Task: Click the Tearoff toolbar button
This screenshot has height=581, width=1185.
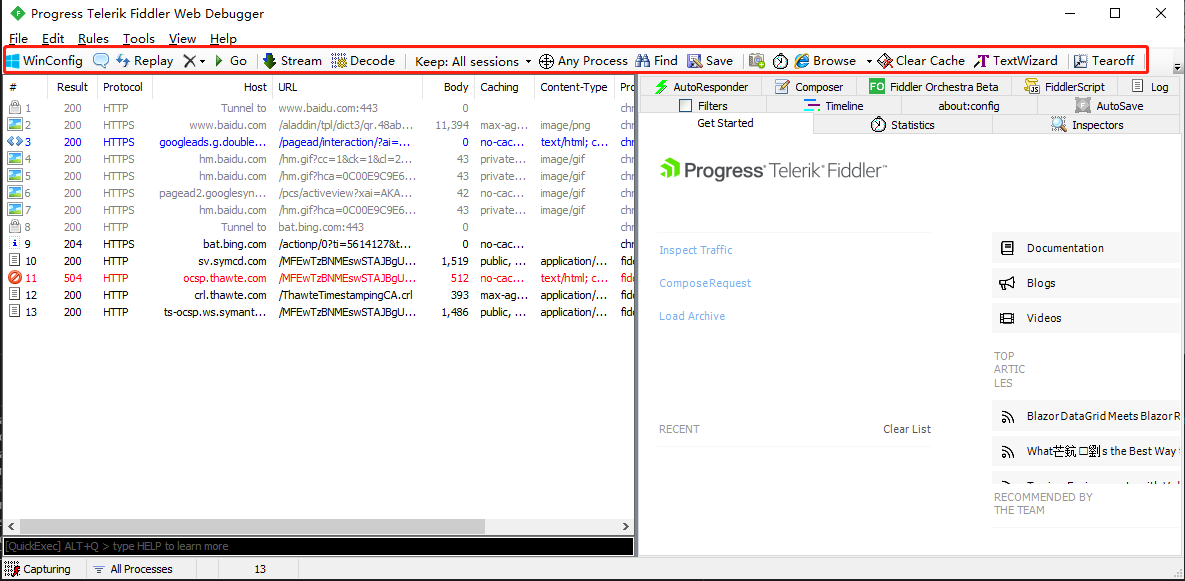Action: click(1104, 60)
